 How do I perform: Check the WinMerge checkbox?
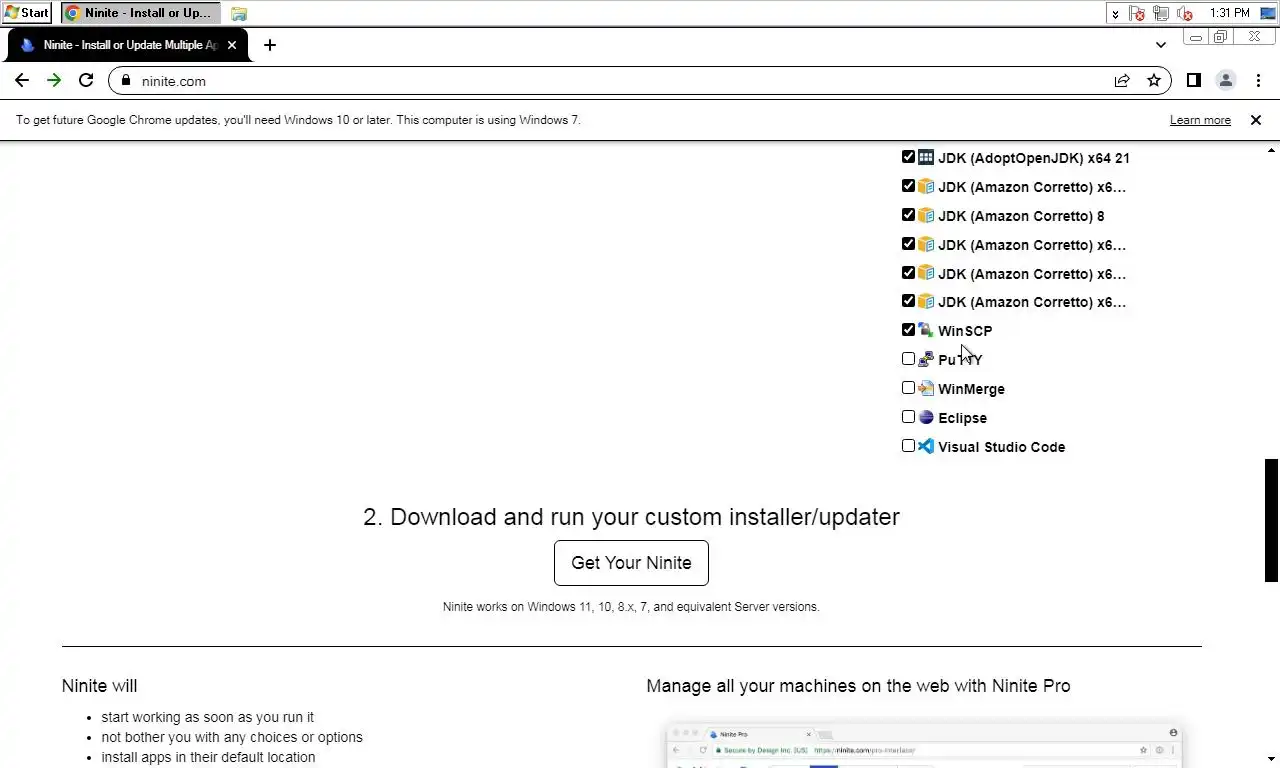[908, 388]
